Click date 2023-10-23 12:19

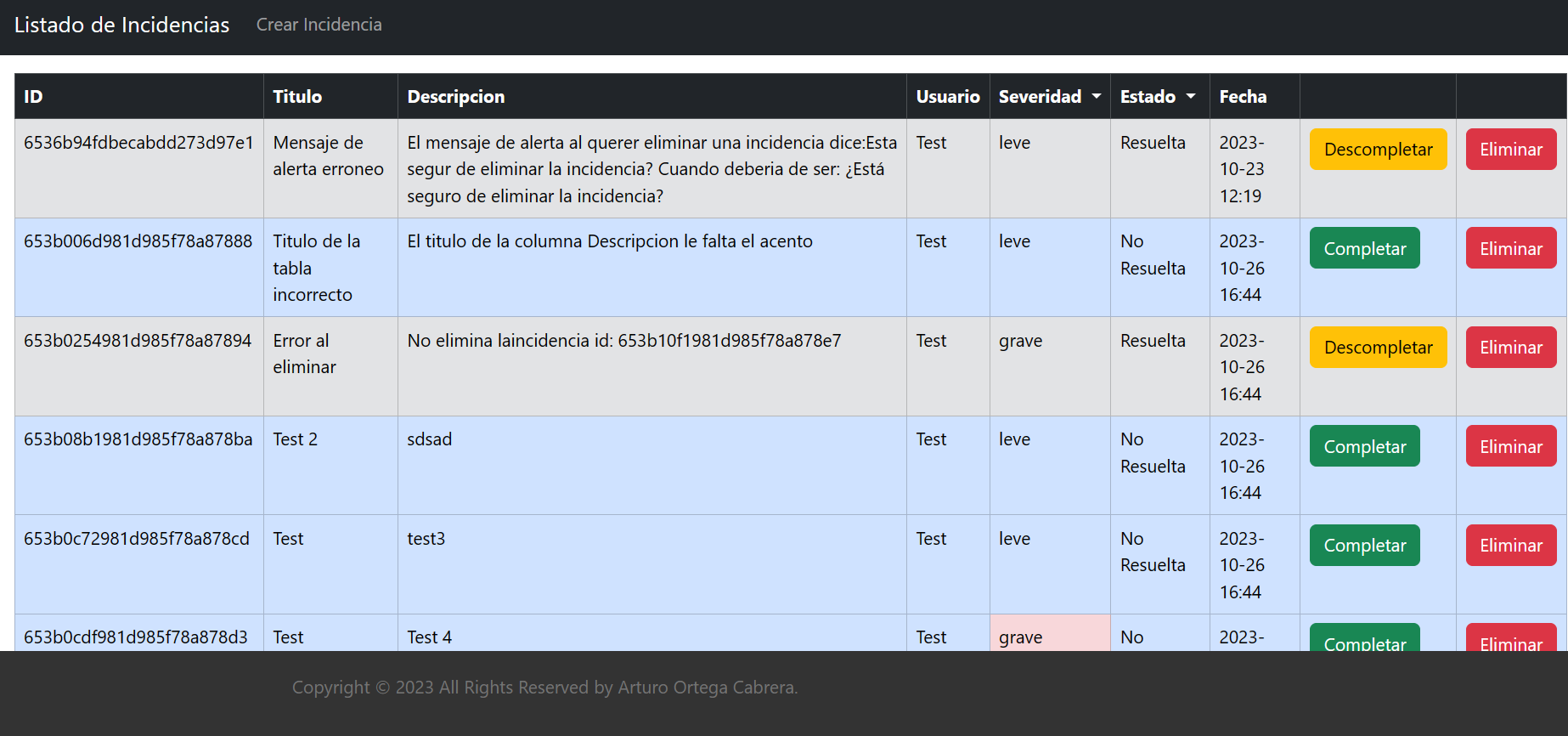[x=1242, y=169]
